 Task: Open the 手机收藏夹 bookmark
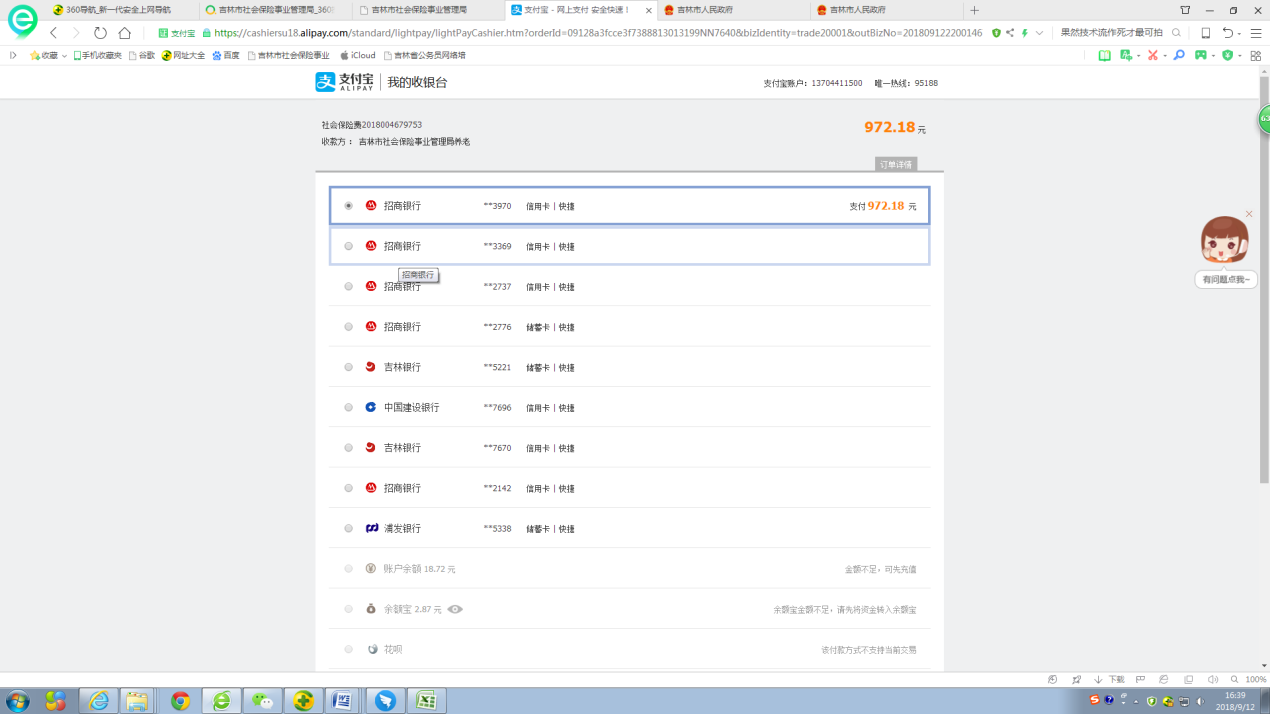click(x=98, y=56)
